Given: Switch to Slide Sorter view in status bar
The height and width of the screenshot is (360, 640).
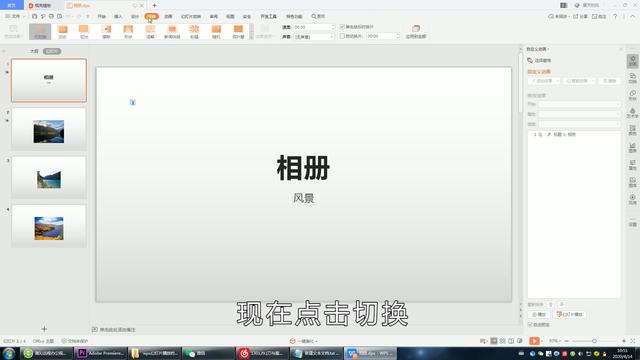Looking at the screenshot, I should 502,341.
